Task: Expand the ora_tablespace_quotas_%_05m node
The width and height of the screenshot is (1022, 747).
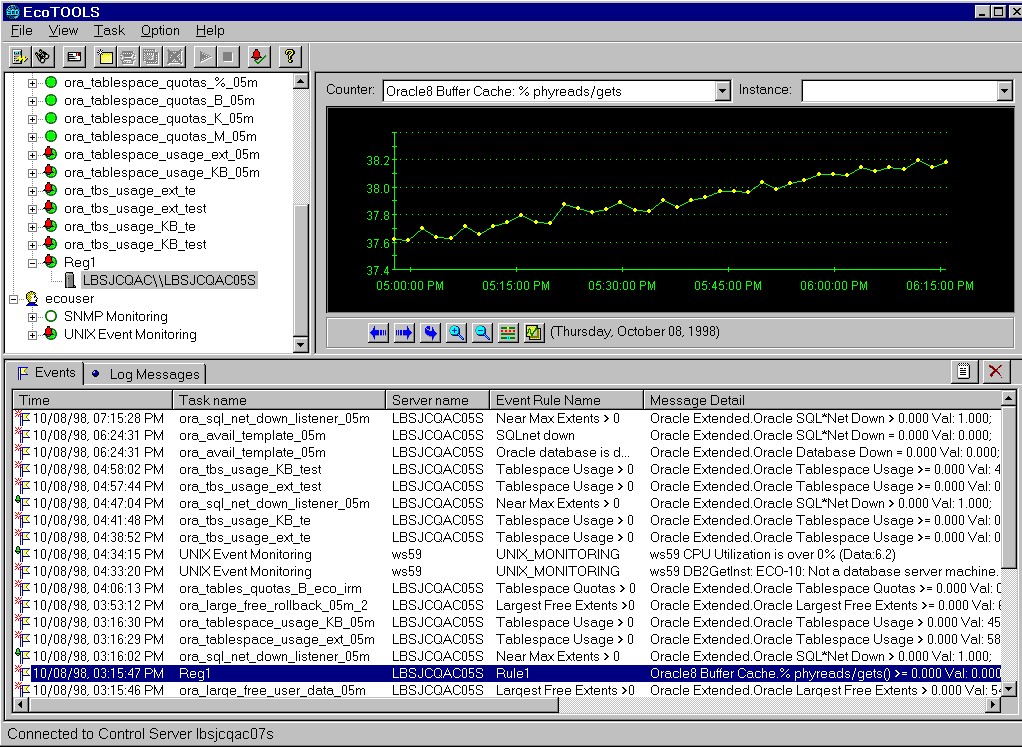Action: pyautogui.click(x=32, y=83)
